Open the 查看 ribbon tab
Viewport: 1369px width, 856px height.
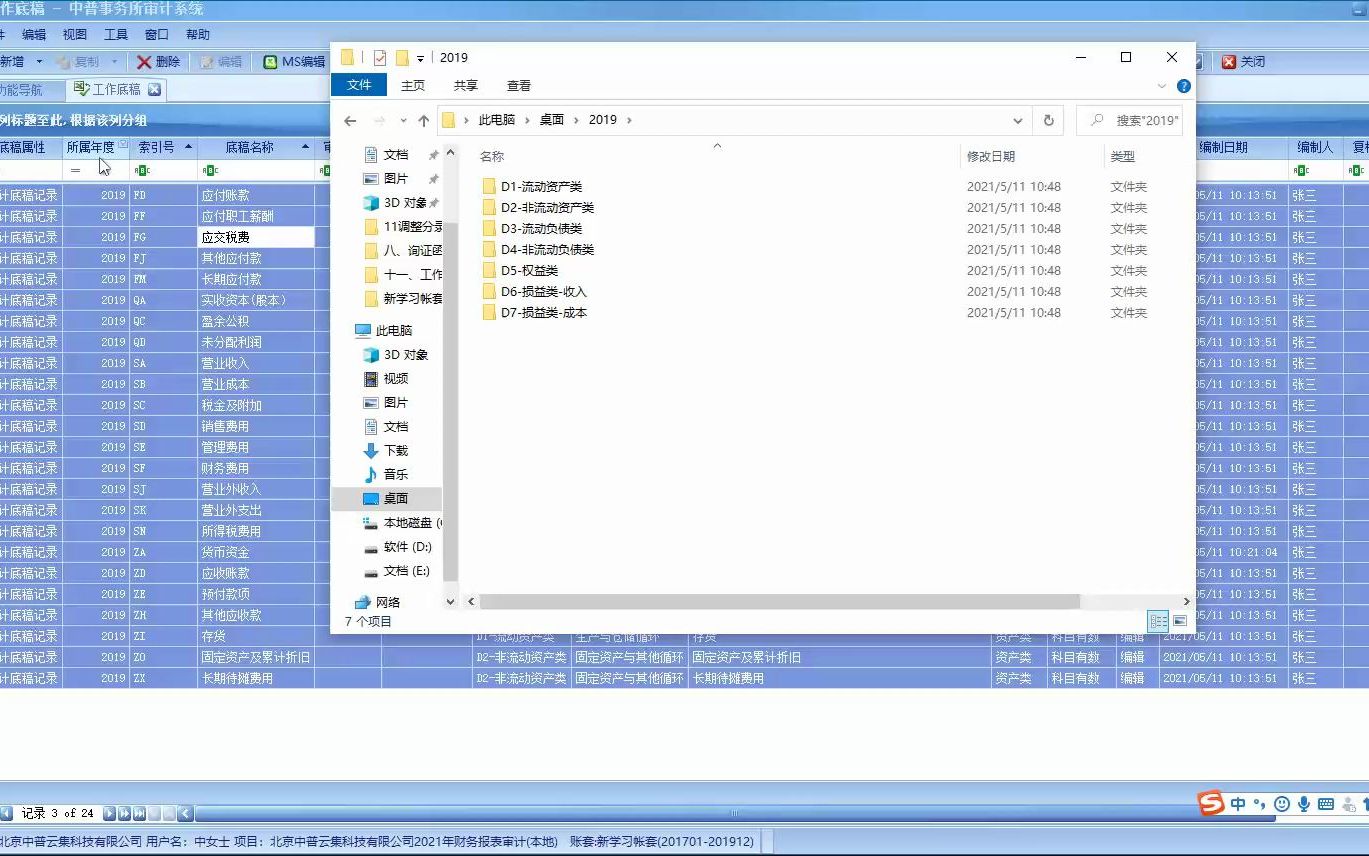pos(519,86)
